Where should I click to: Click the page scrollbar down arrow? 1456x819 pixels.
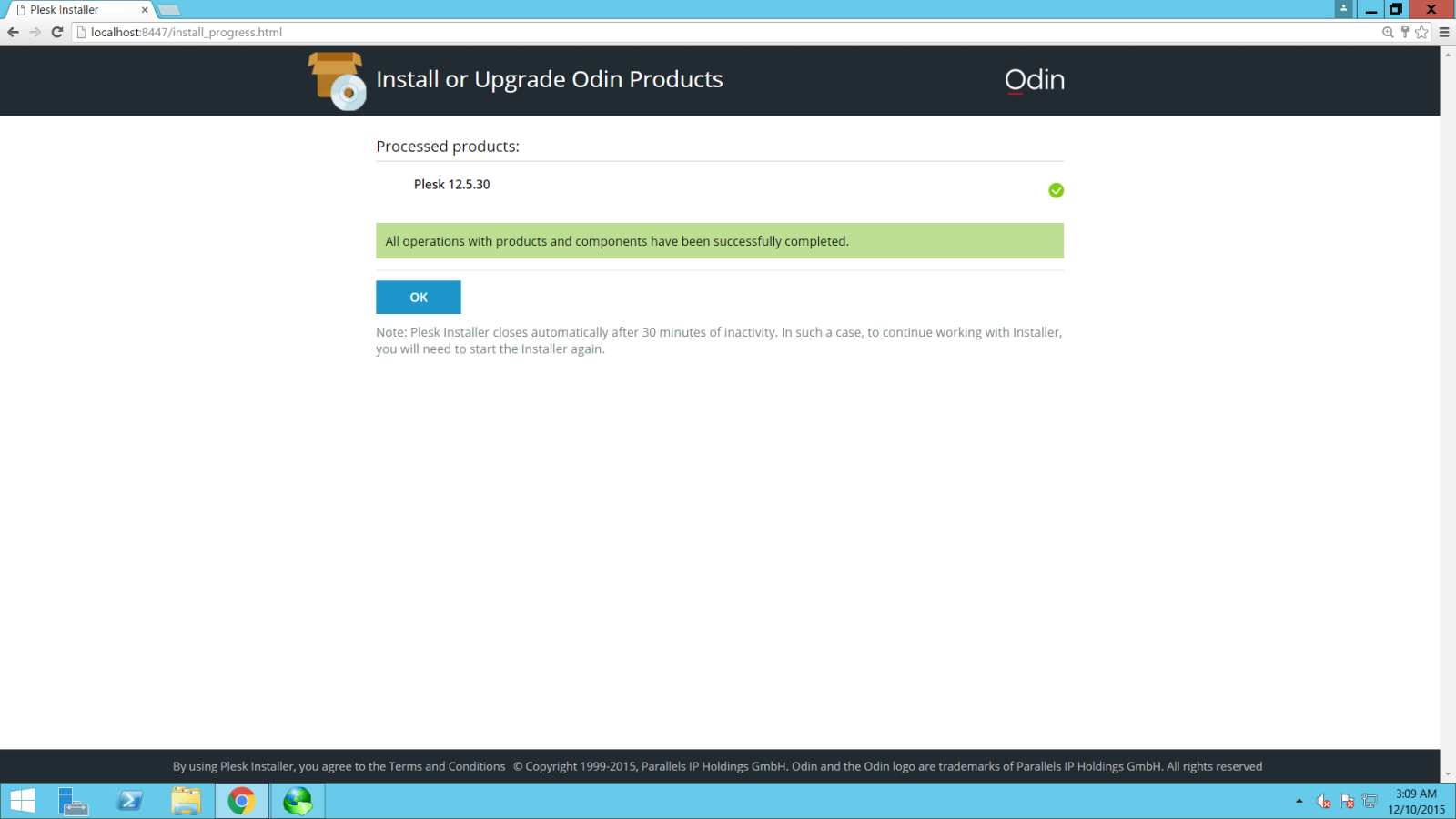coord(1448,775)
